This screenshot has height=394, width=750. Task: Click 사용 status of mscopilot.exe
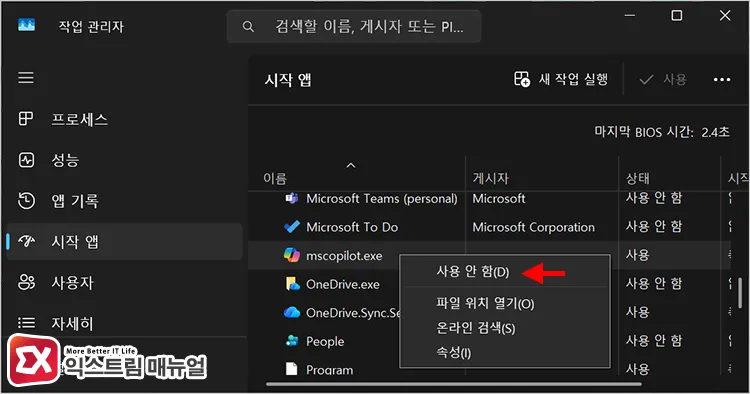(638, 255)
